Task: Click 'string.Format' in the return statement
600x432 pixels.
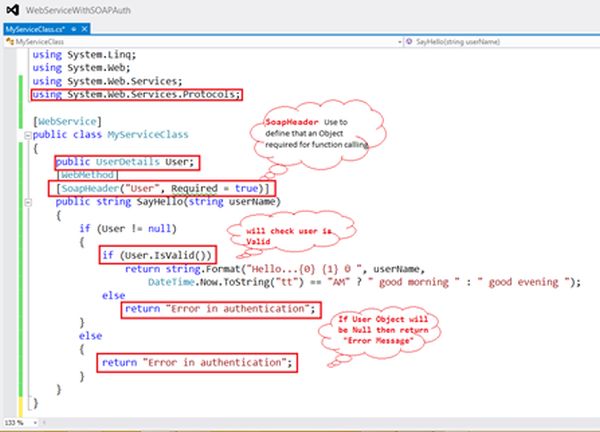Action: click(x=203, y=269)
